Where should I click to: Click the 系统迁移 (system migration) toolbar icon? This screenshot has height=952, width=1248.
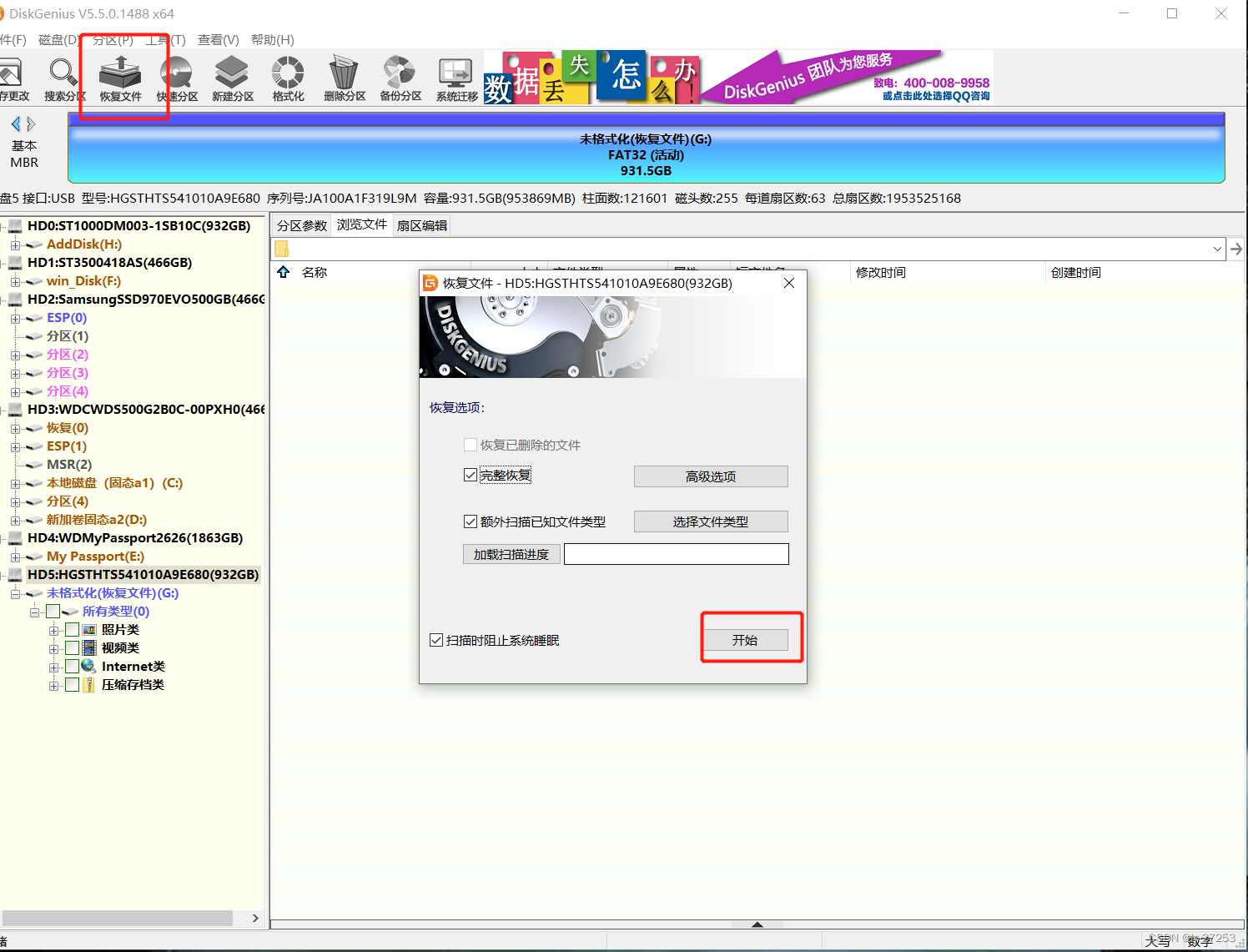456,79
